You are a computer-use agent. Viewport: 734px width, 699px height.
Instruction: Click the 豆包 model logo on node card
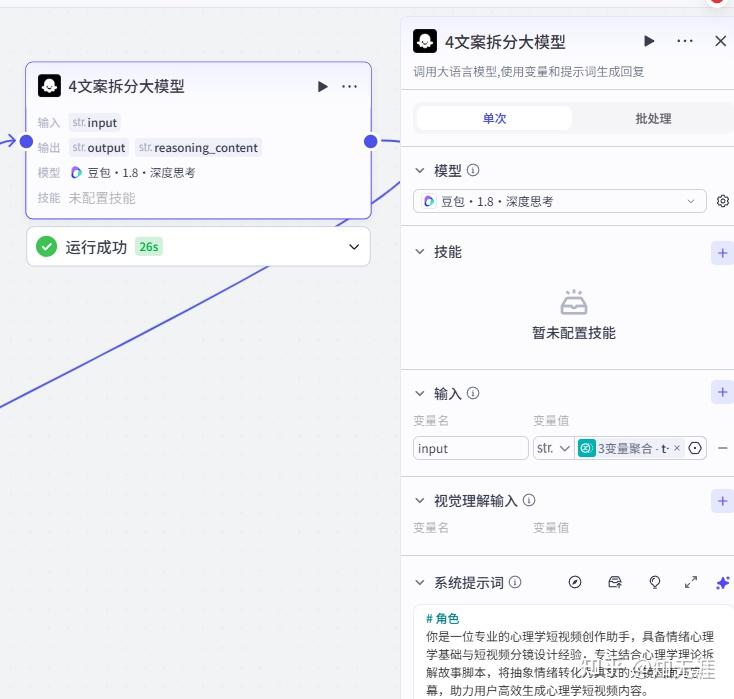(x=76, y=173)
